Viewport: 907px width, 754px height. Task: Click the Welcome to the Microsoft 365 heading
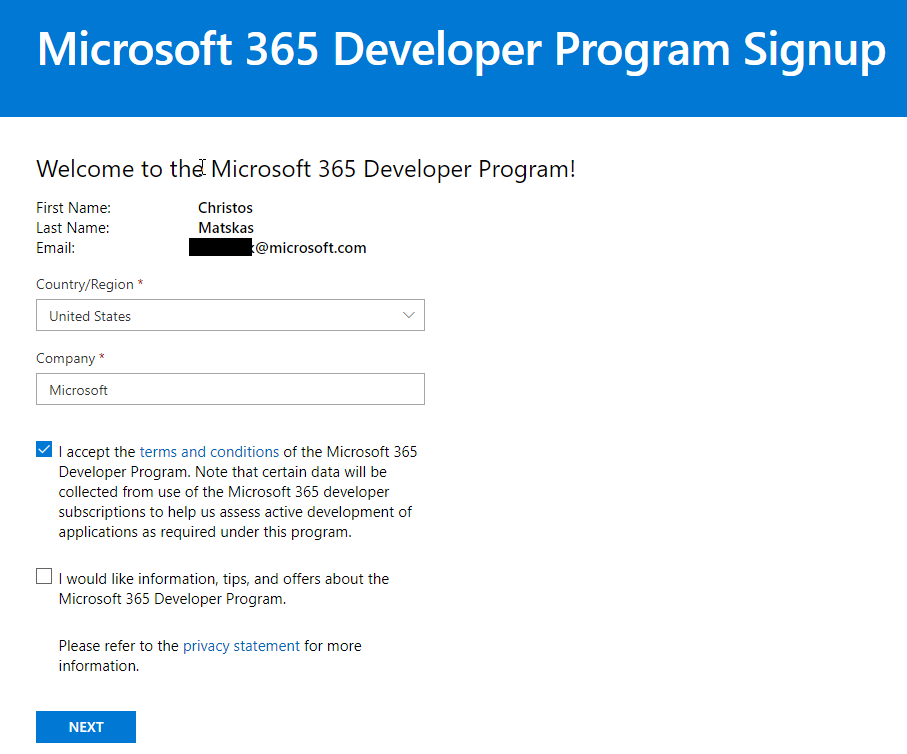[306, 169]
